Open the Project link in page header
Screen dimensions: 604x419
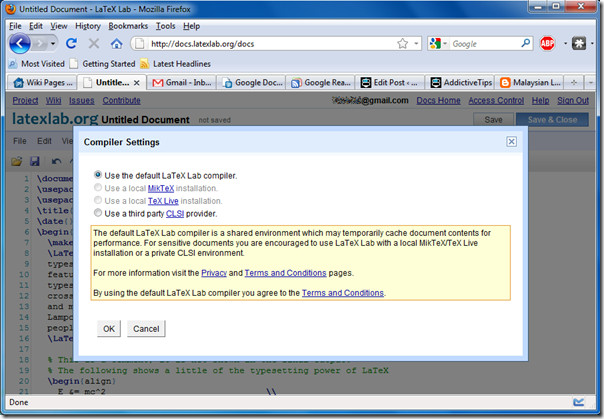pyautogui.click(x=25, y=101)
